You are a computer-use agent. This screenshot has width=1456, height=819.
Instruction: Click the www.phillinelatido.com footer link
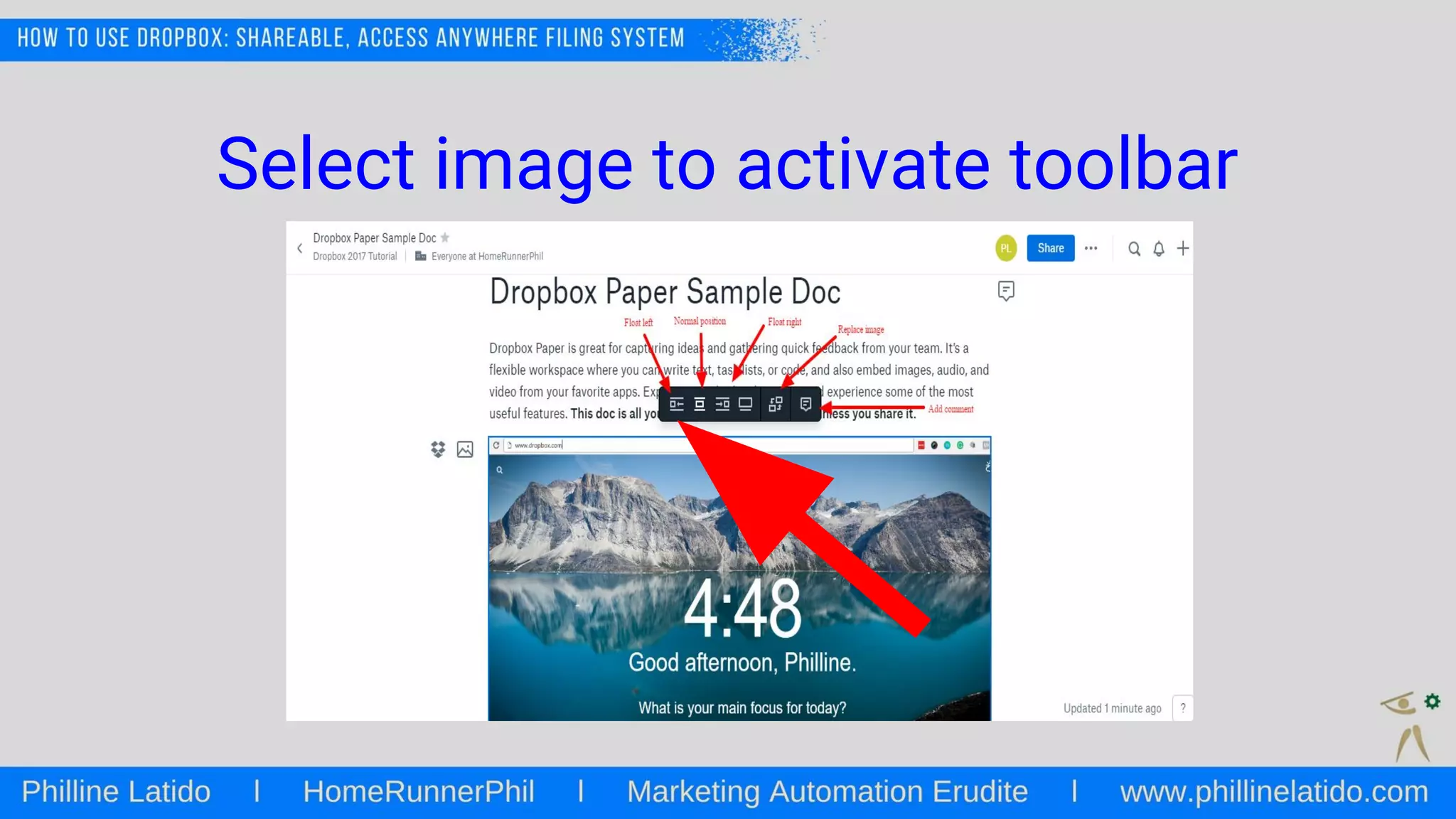pyautogui.click(x=1274, y=791)
